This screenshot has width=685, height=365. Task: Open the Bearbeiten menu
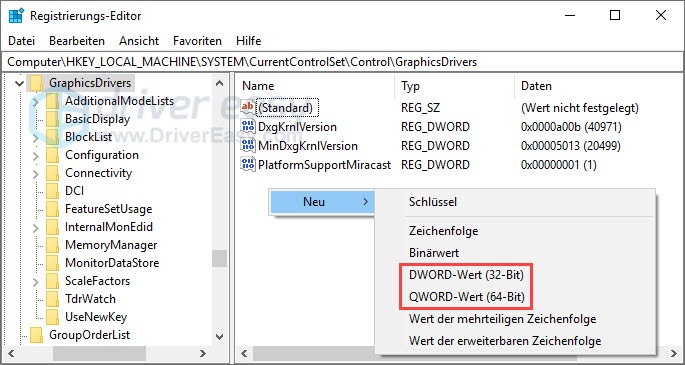pyautogui.click(x=77, y=41)
